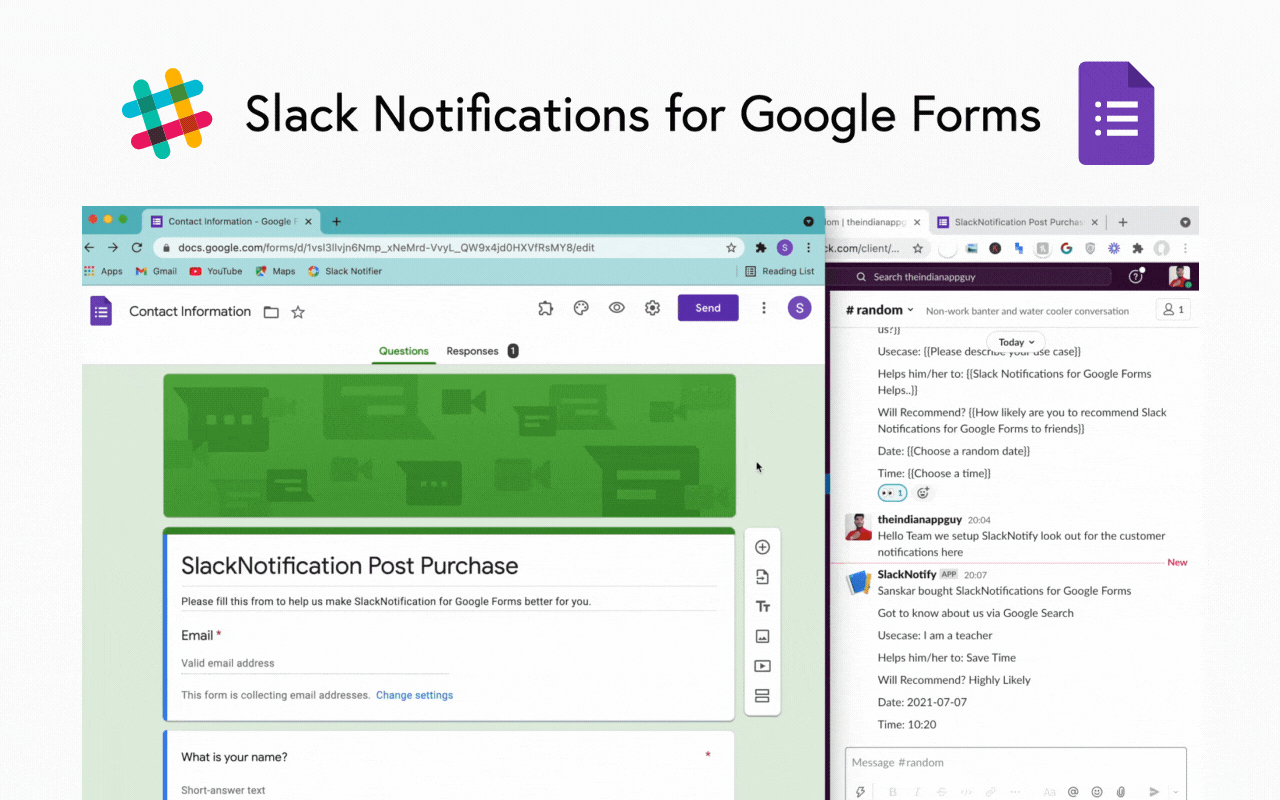The height and width of the screenshot is (800, 1280).
Task: Preview the form with the eye icon
Action: (617, 308)
